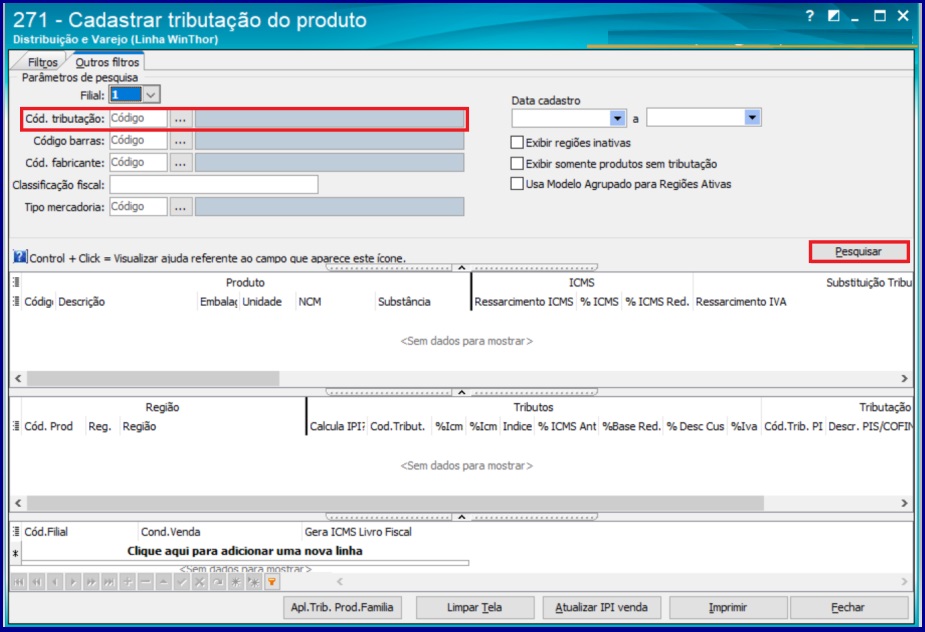Open lookup for Código barras
Image resolution: width=925 pixels, height=632 pixels.
(181, 140)
